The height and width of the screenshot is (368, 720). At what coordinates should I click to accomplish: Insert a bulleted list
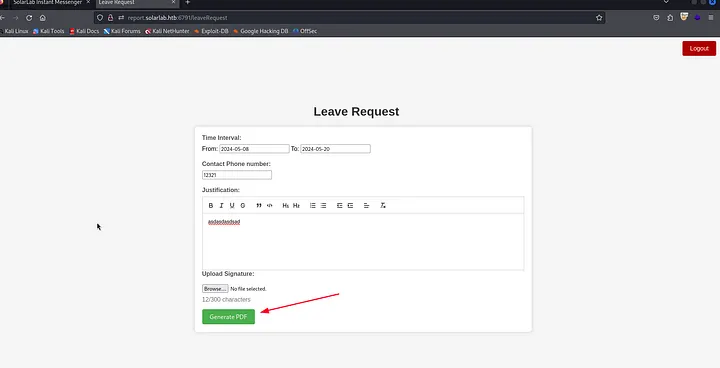point(323,205)
